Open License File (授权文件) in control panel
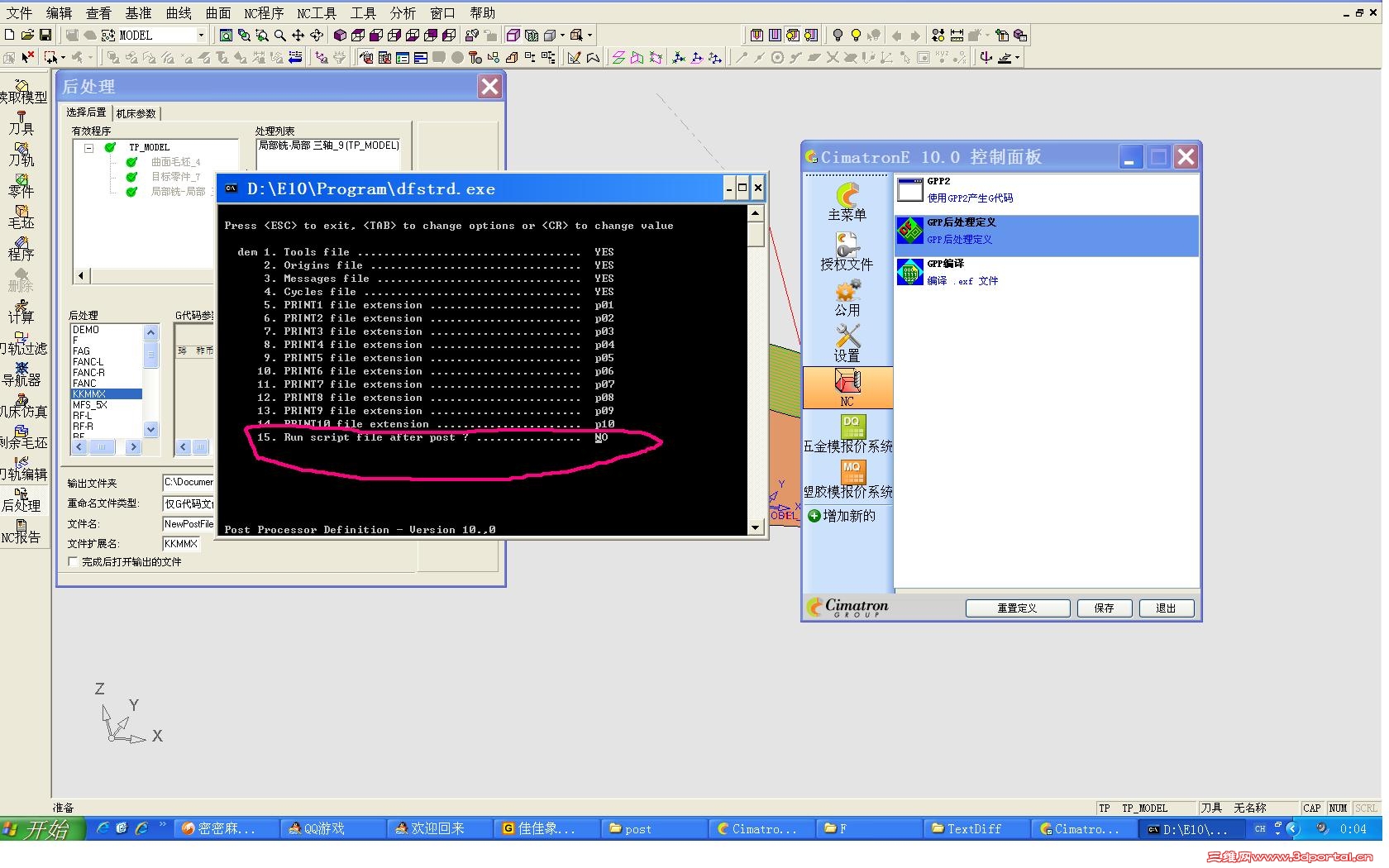Image resolution: width=1389 pixels, height=868 pixels. (x=847, y=251)
